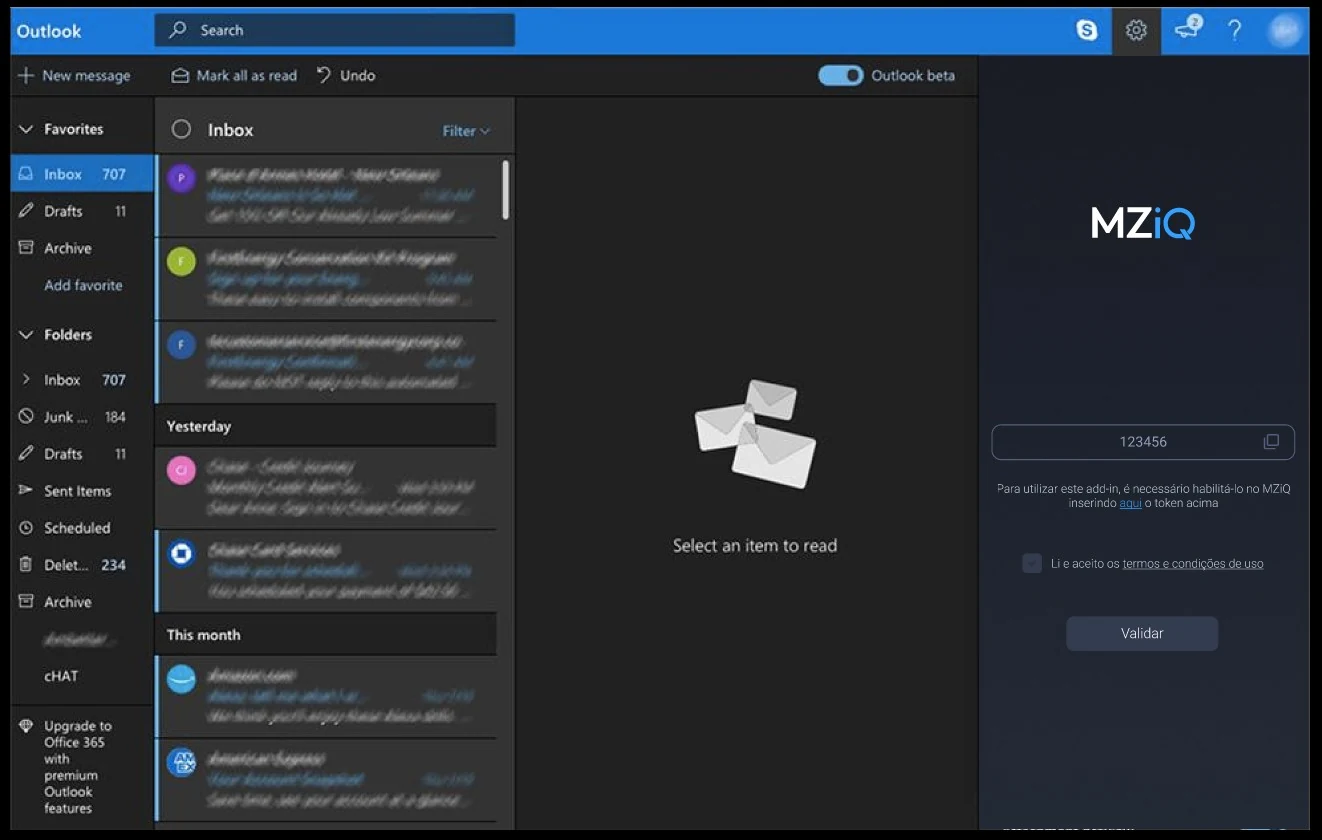Open the Deleted items folder
Image resolution: width=1322 pixels, height=840 pixels.
click(x=82, y=565)
